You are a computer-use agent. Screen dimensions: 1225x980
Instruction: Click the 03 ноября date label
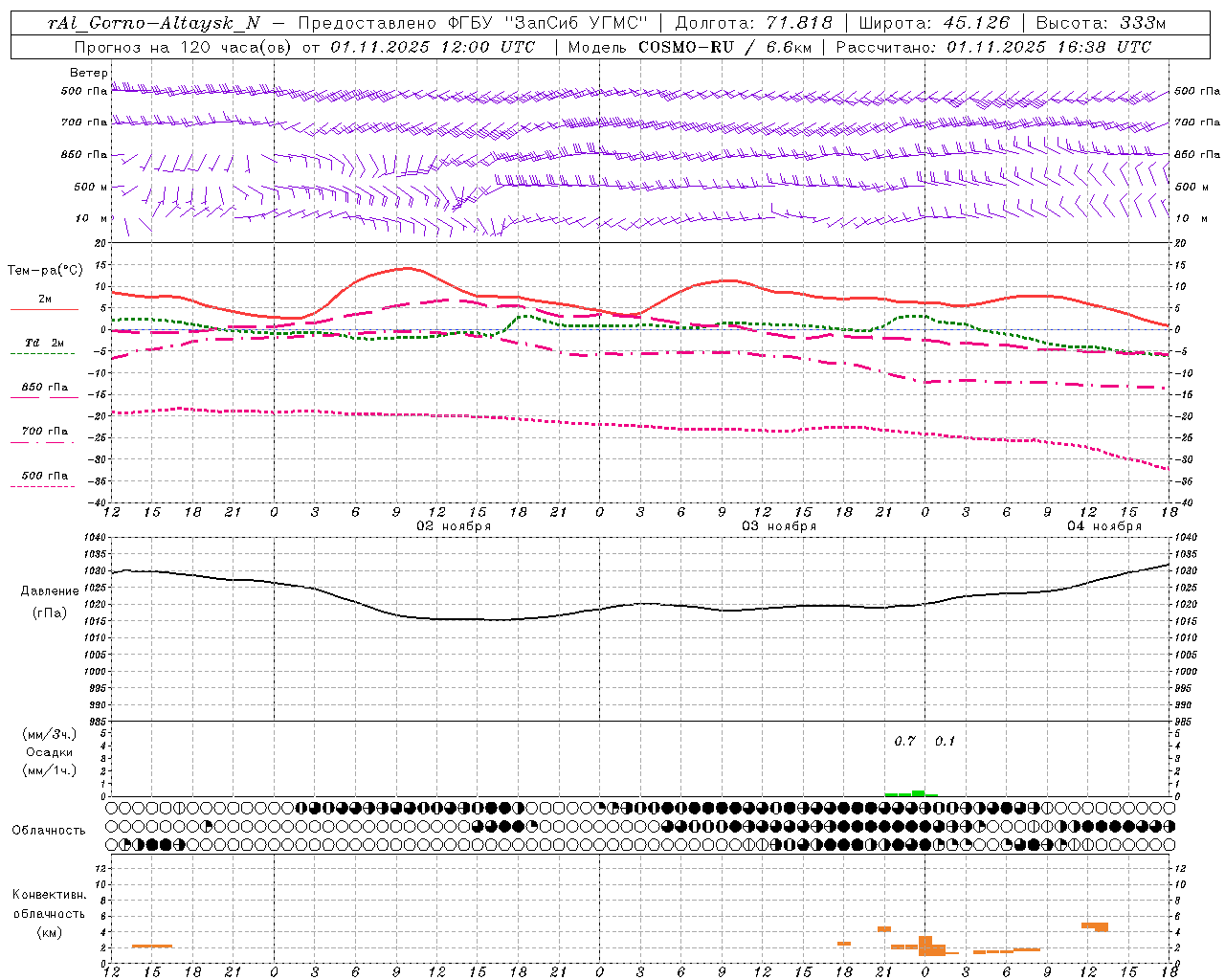point(779,525)
